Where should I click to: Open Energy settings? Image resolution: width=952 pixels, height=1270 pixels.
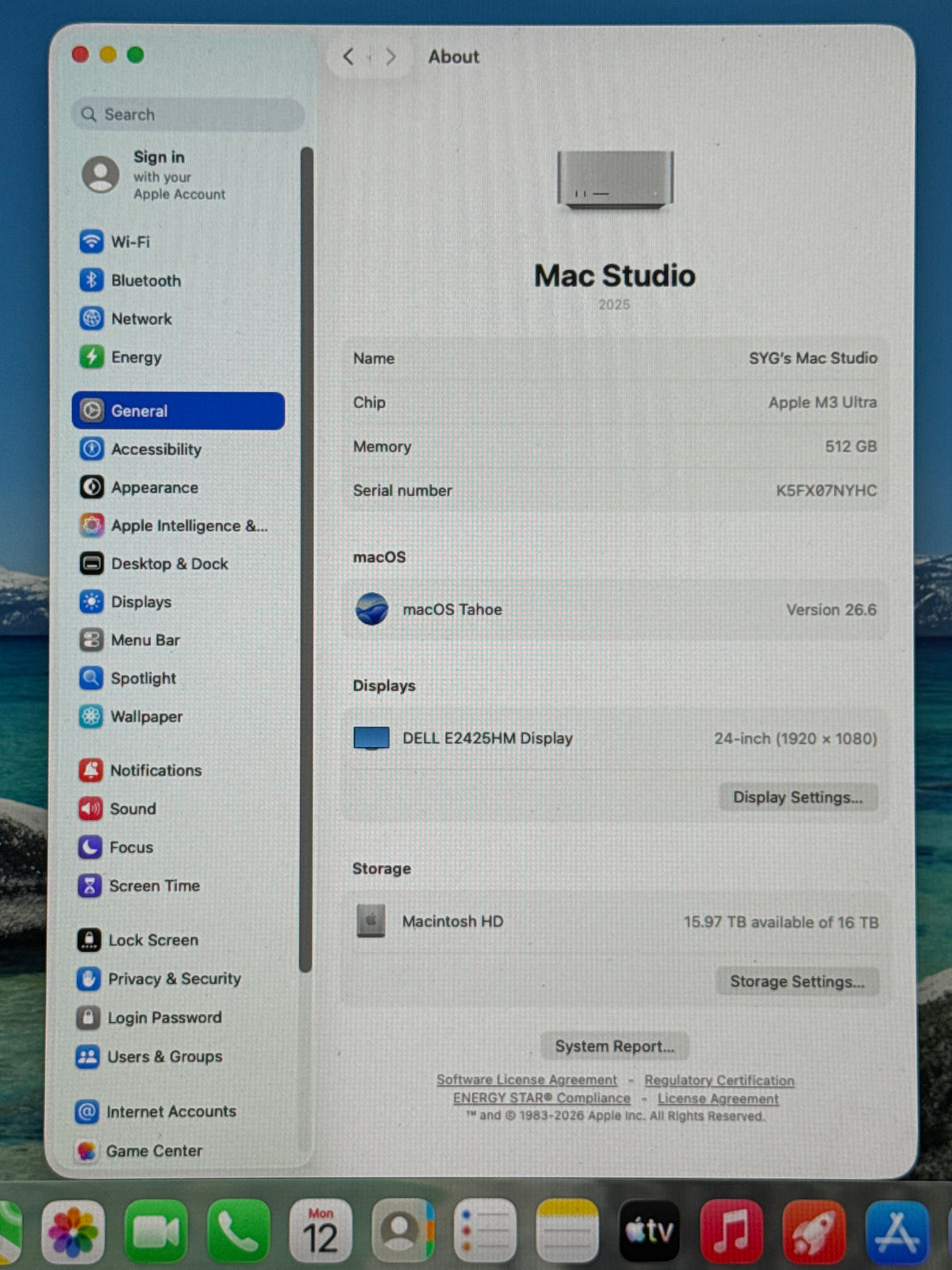[x=121, y=357]
